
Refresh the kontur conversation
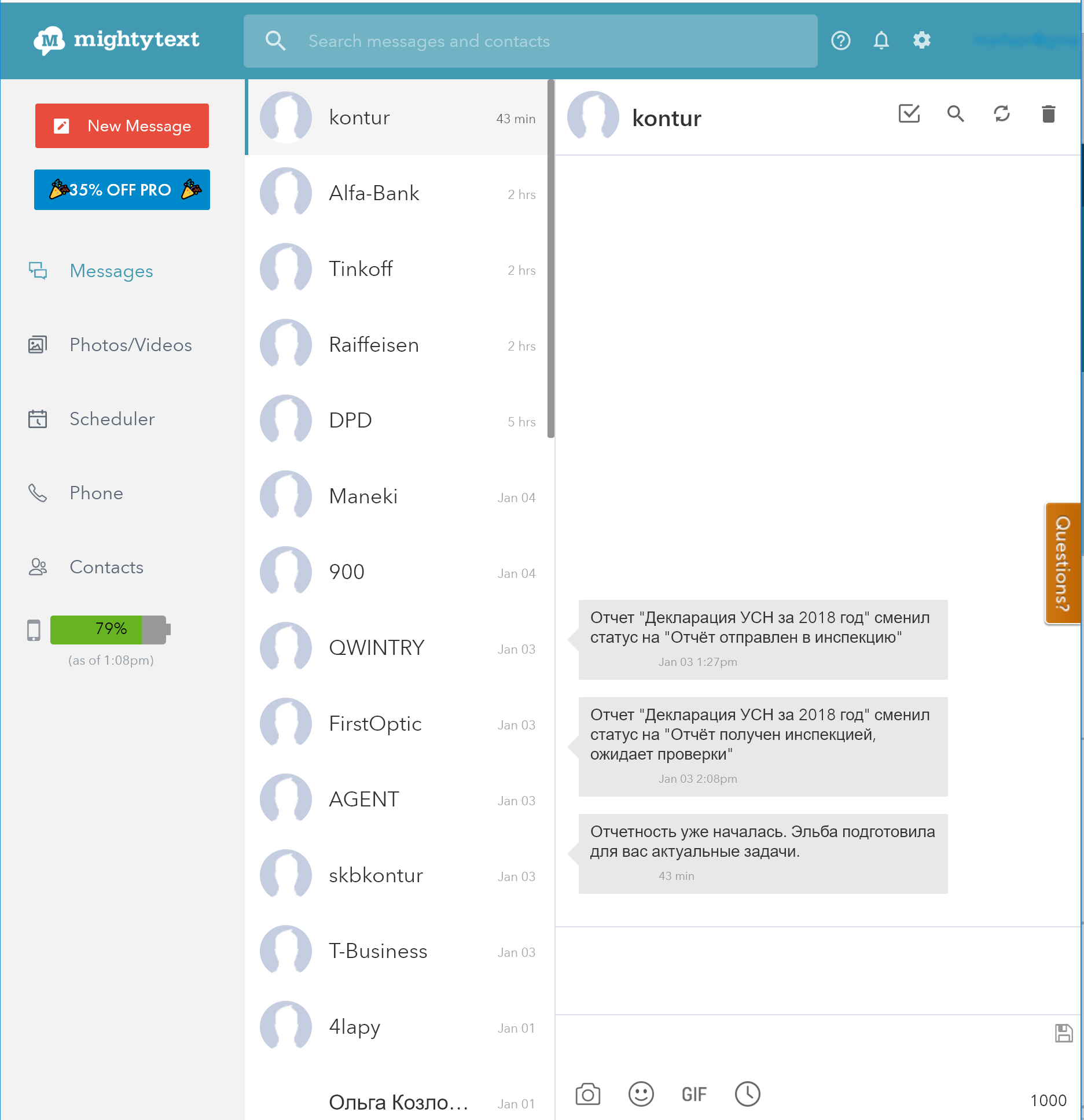(1002, 113)
